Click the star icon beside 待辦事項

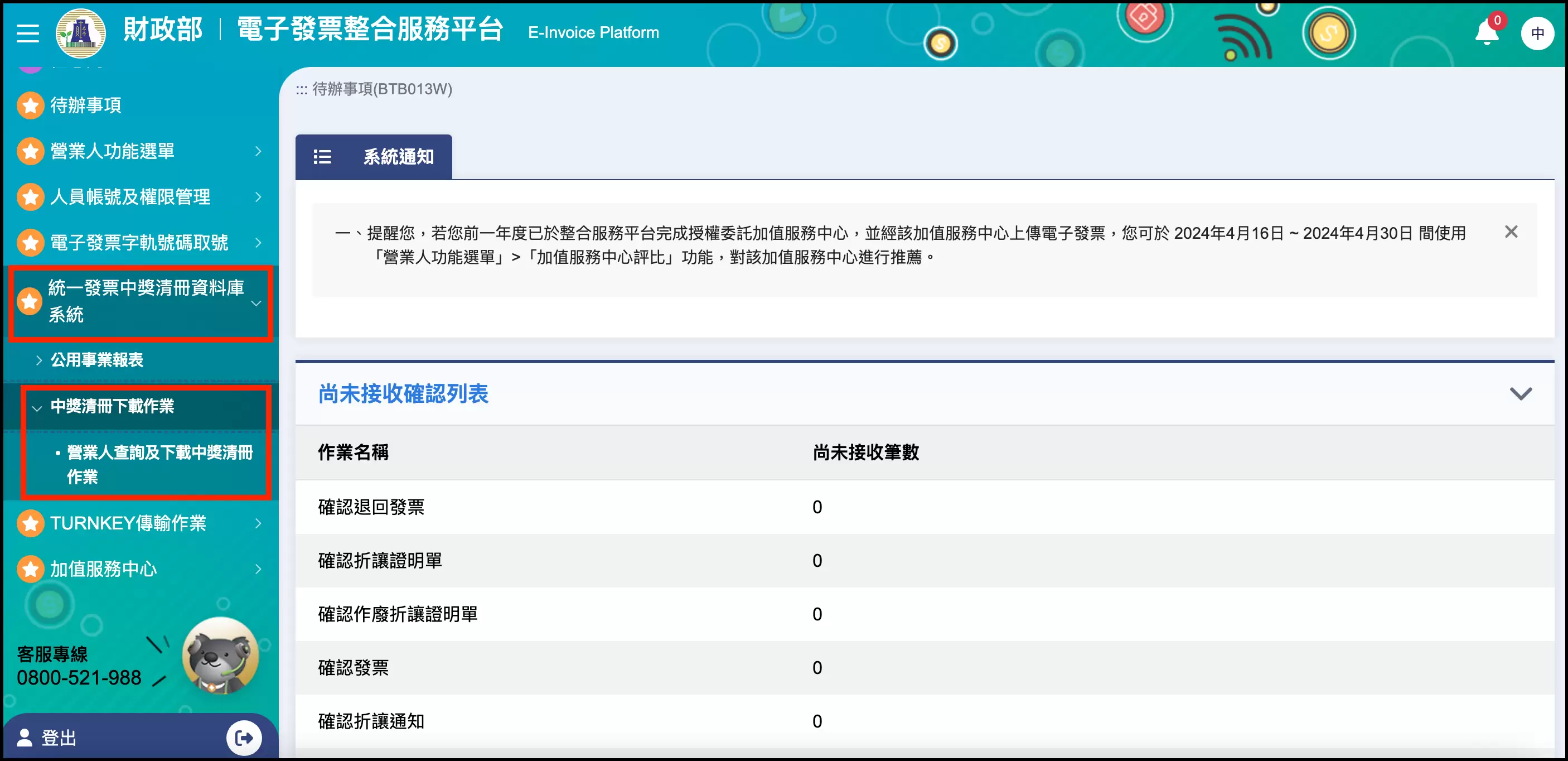tap(30, 105)
